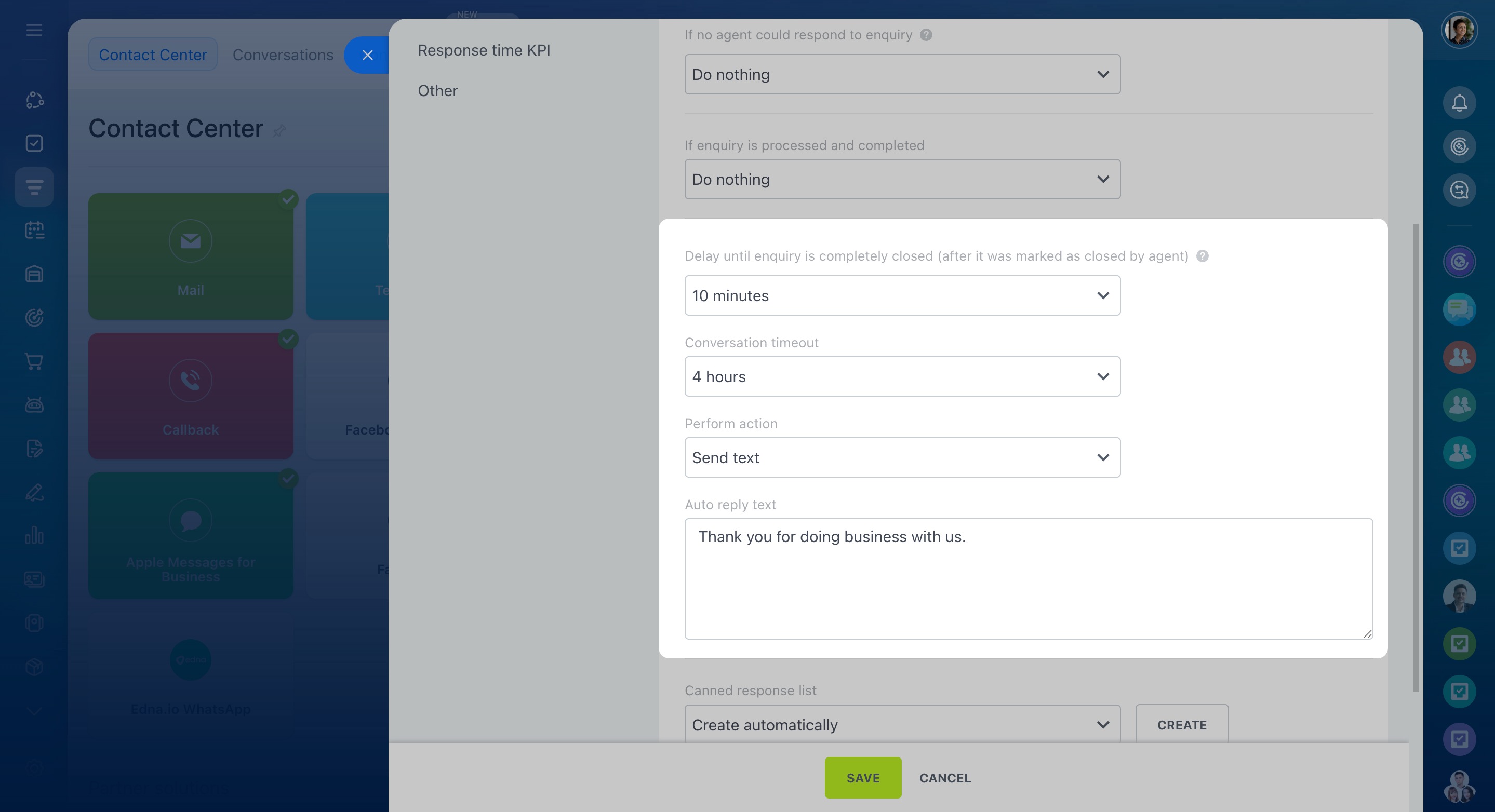Click the help icon beside 'If no agent could respond'
This screenshot has height=812, width=1495.
(926, 35)
